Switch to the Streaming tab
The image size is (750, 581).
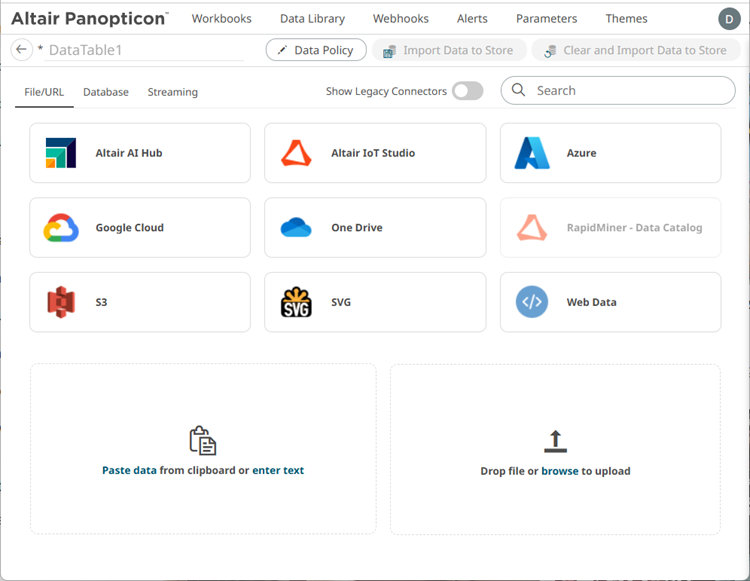[173, 92]
